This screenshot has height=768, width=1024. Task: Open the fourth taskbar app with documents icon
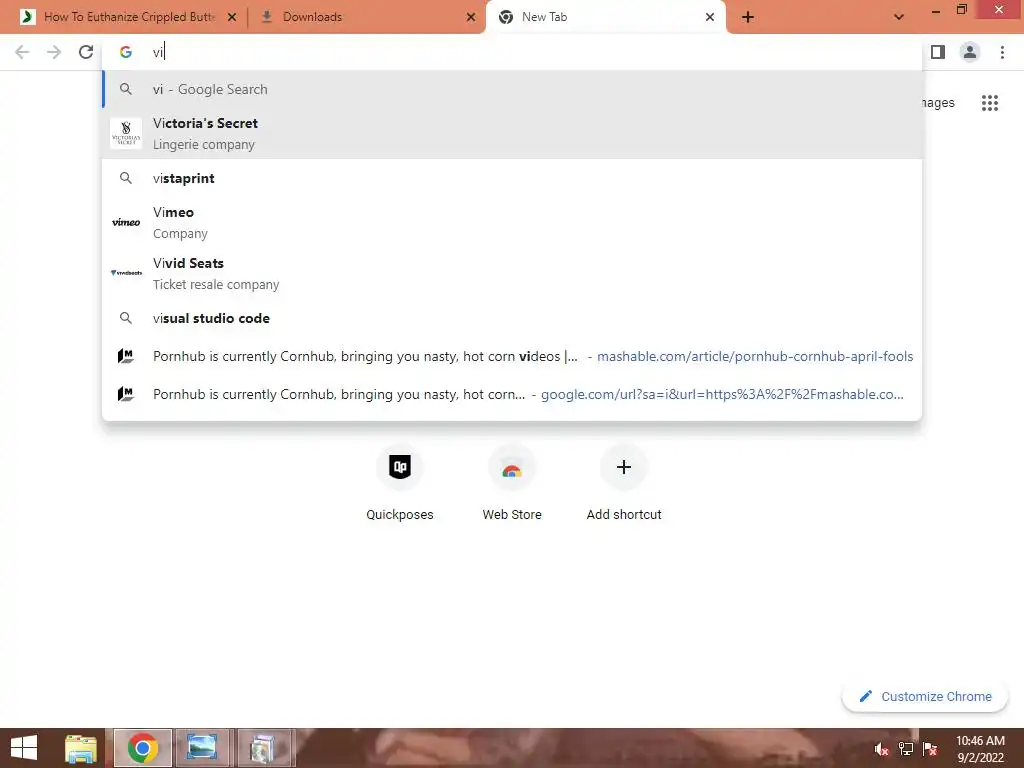(x=263, y=748)
